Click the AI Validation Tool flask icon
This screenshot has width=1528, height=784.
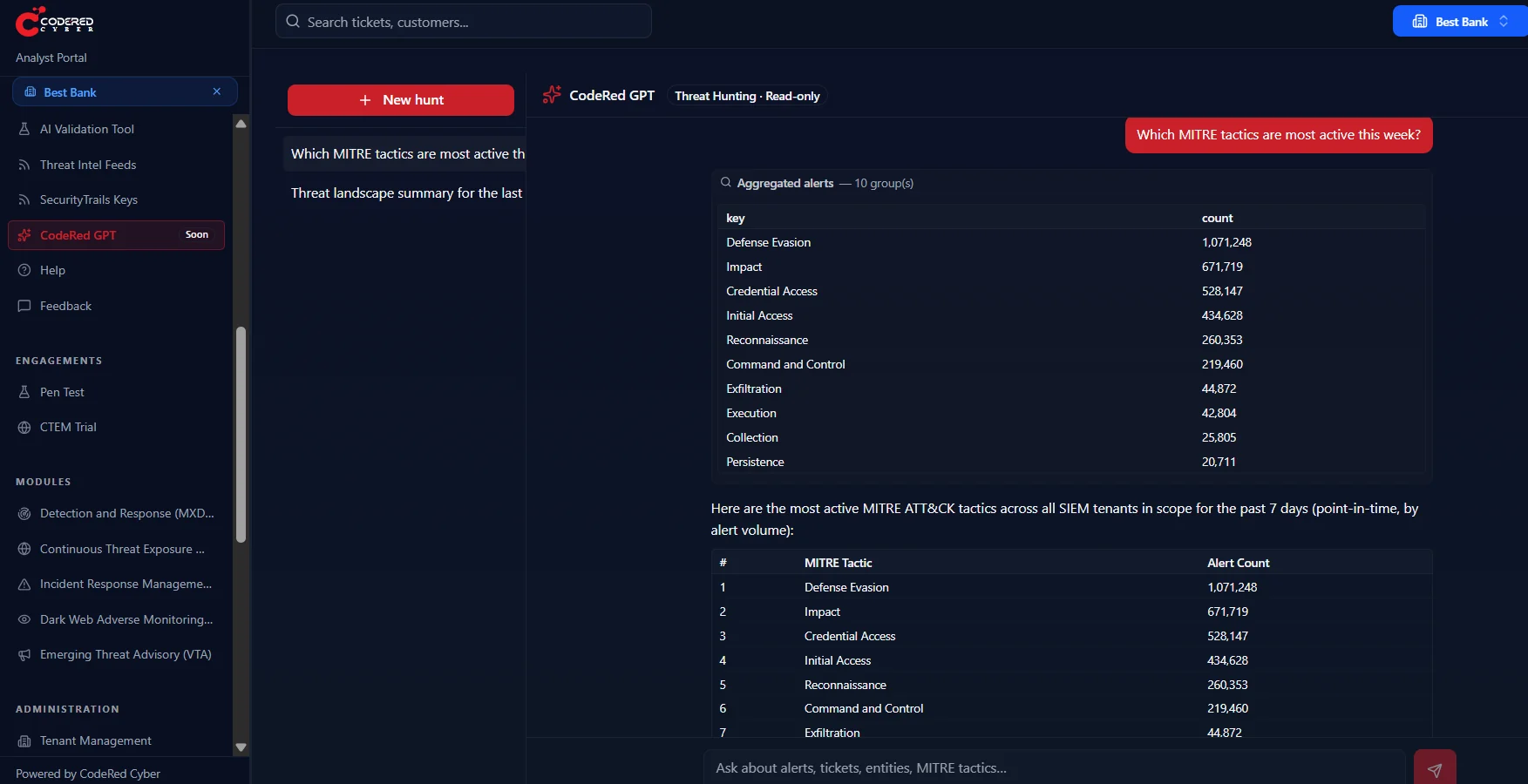pos(24,129)
